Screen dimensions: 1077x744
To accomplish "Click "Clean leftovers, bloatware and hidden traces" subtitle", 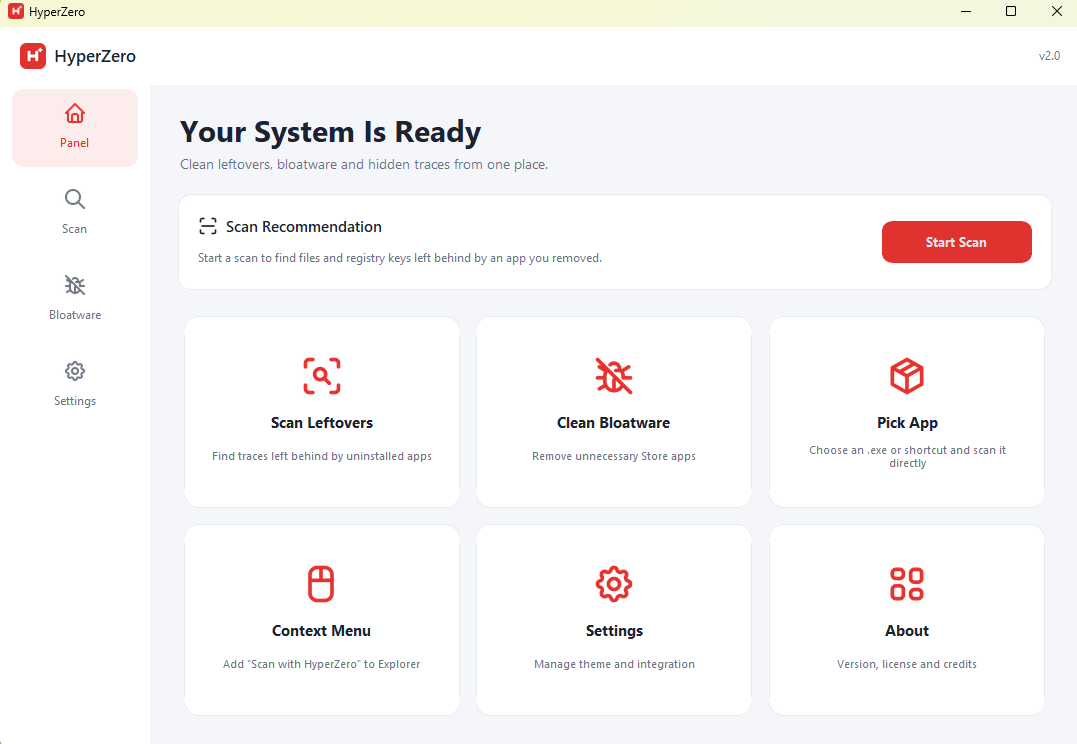I will tap(364, 164).
